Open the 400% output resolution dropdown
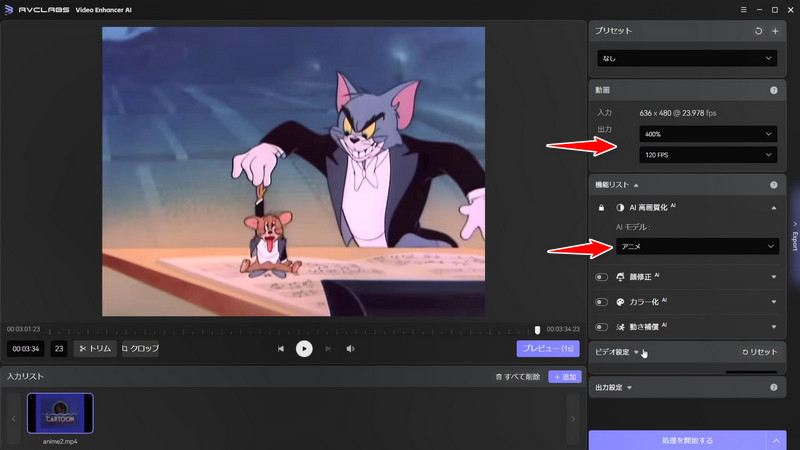 click(x=708, y=134)
